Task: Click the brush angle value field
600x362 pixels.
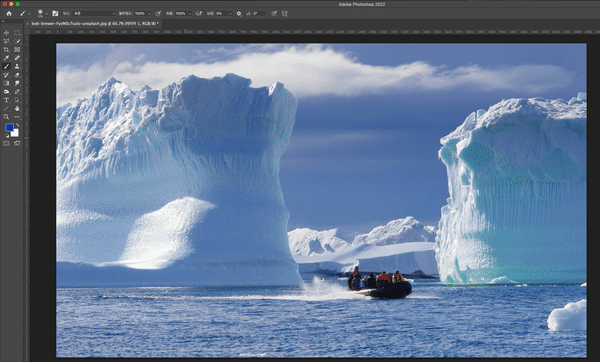Action: 259,13
